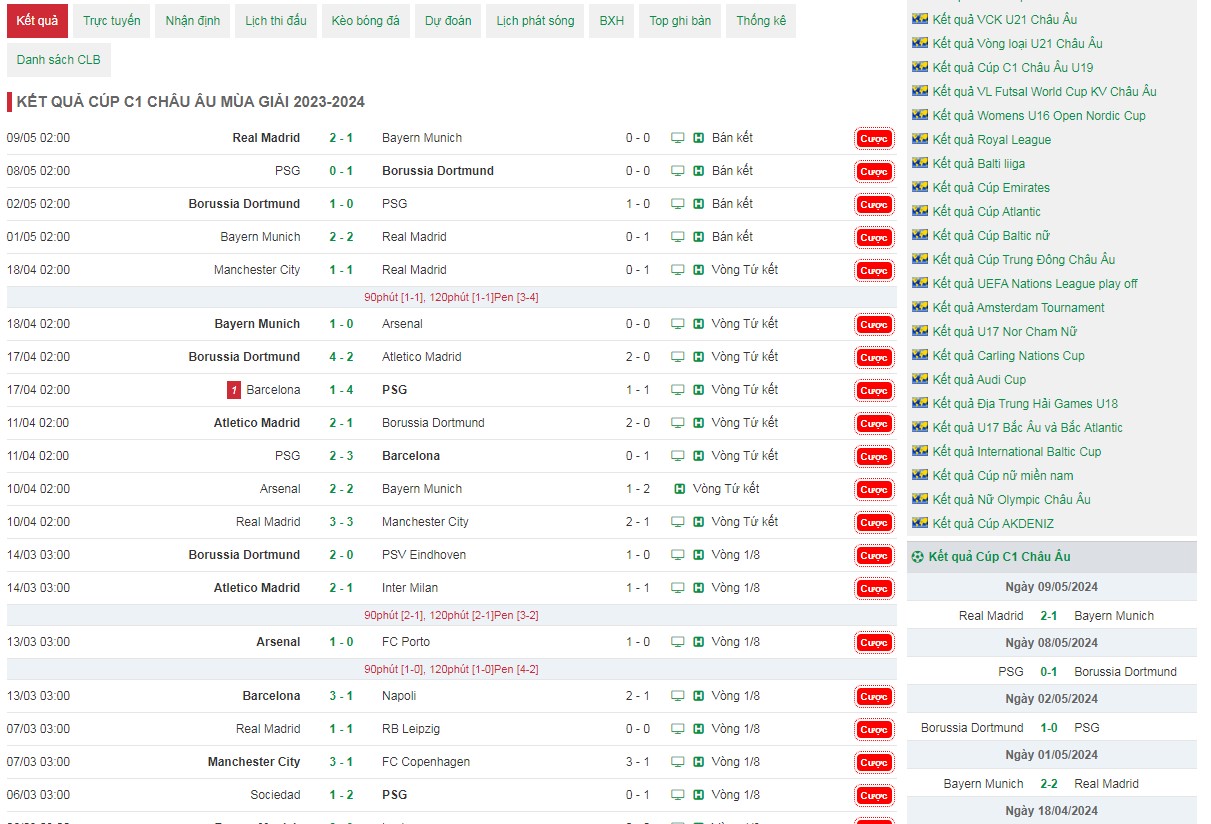1211x824 pixels.
Task: Open Kết quả UEFA Nations League play off
Action: [x=1035, y=283]
